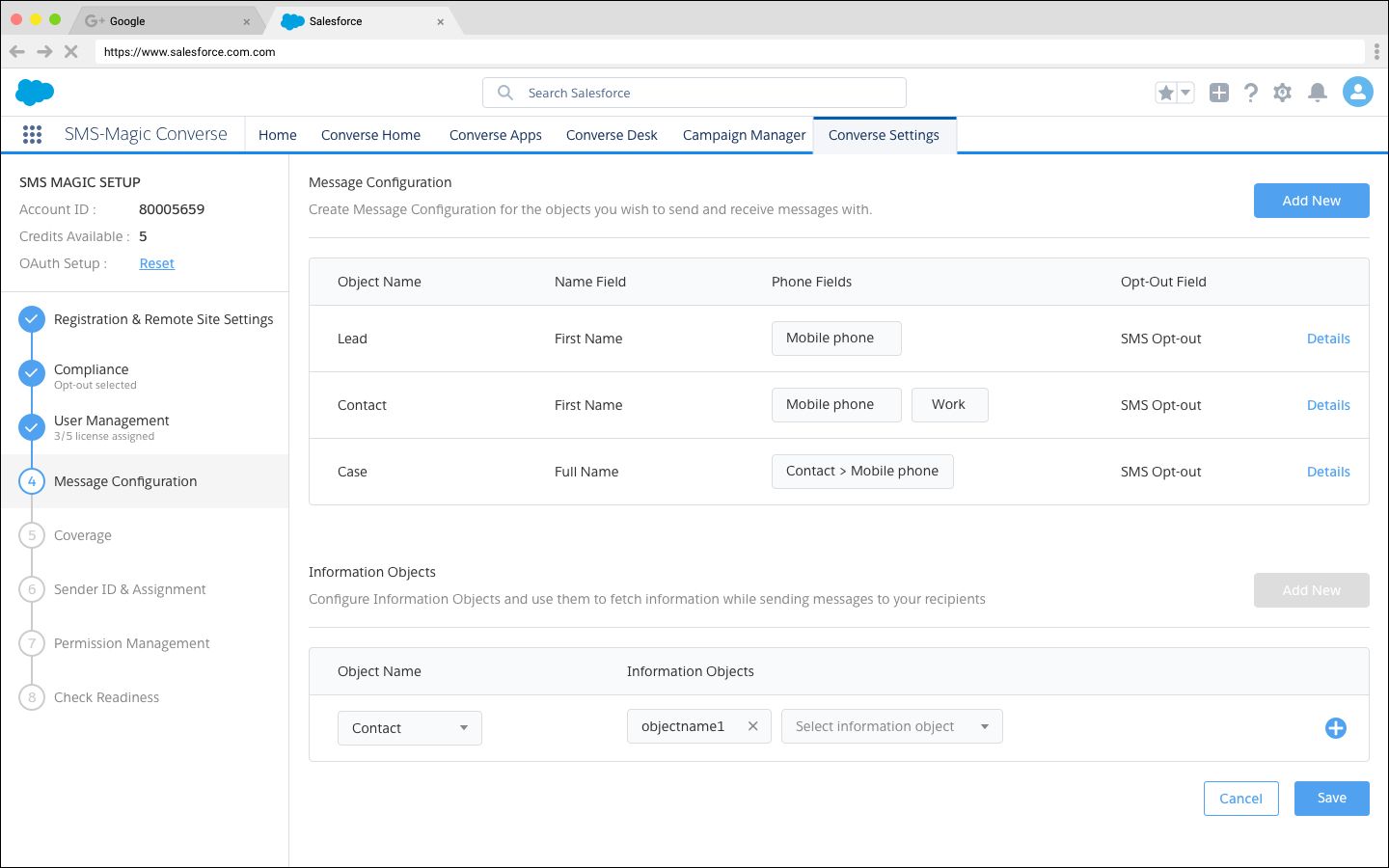This screenshot has width=1389, height=868.
Task: Click the OAuth Setup Reset link
Action: coord(157,263)
